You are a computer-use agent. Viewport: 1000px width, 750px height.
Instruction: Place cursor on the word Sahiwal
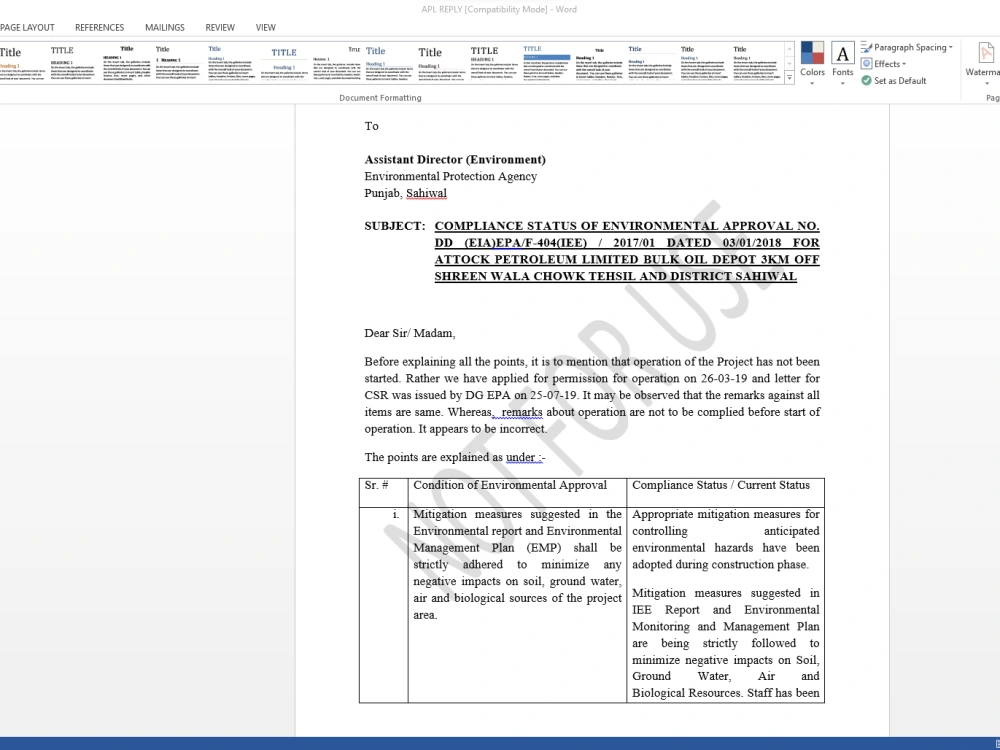point(426,193)
